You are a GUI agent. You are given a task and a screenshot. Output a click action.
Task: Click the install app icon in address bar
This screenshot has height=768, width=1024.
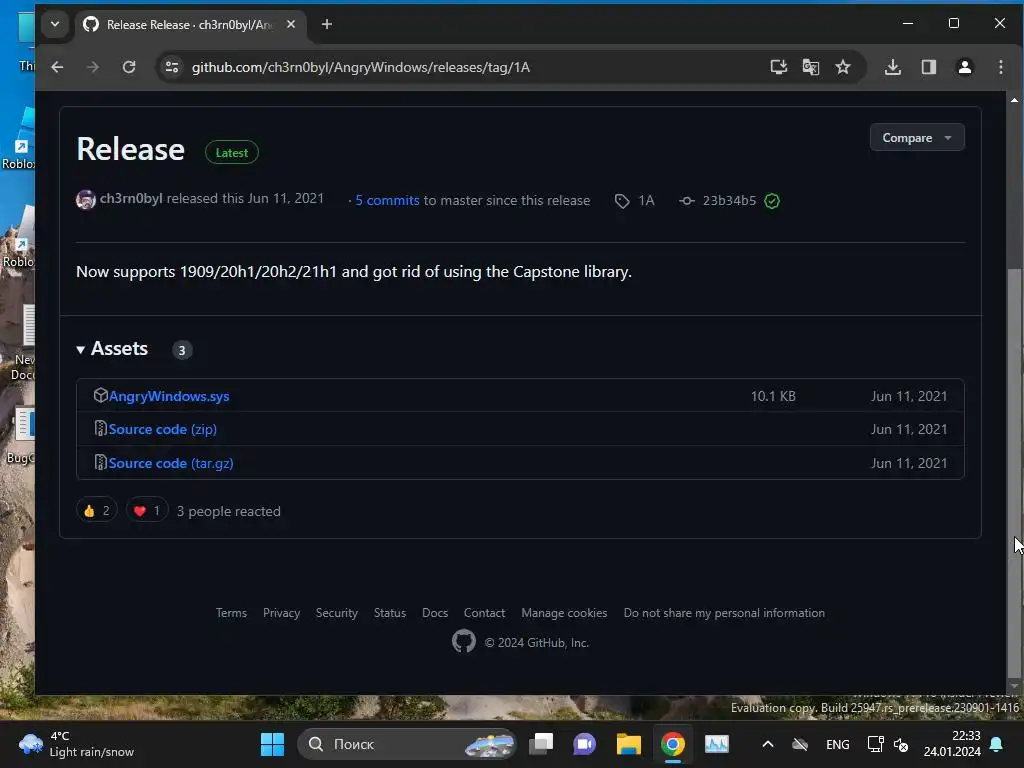(778, 67)
